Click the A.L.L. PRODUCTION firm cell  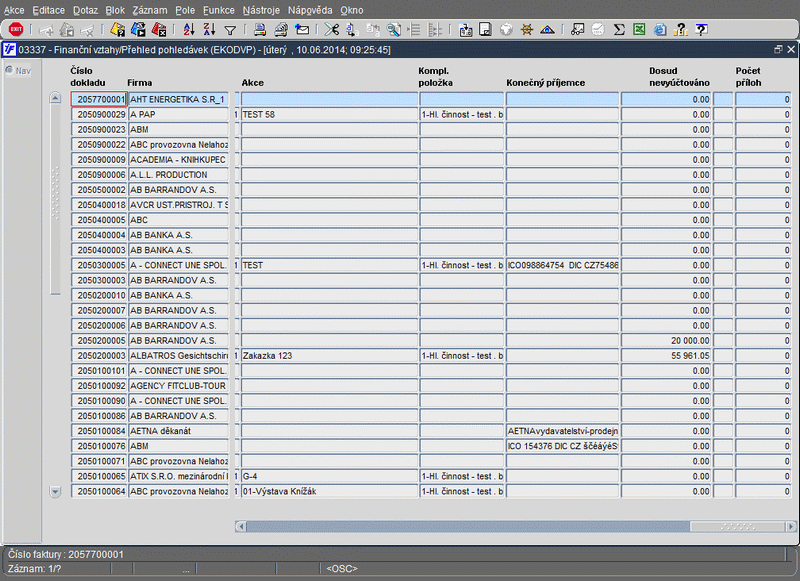tap(178, 175)
